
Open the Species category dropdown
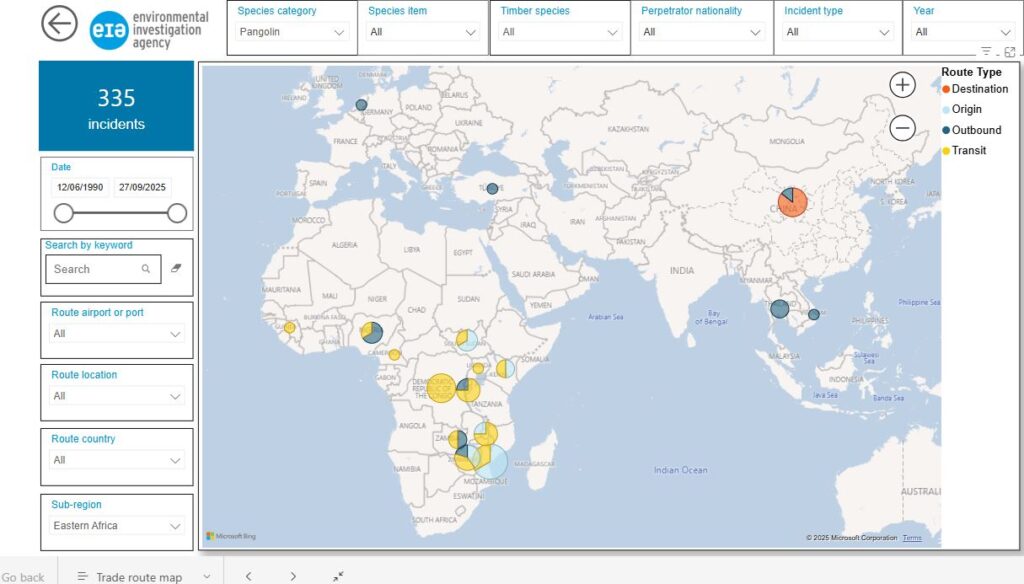[293, 32]
